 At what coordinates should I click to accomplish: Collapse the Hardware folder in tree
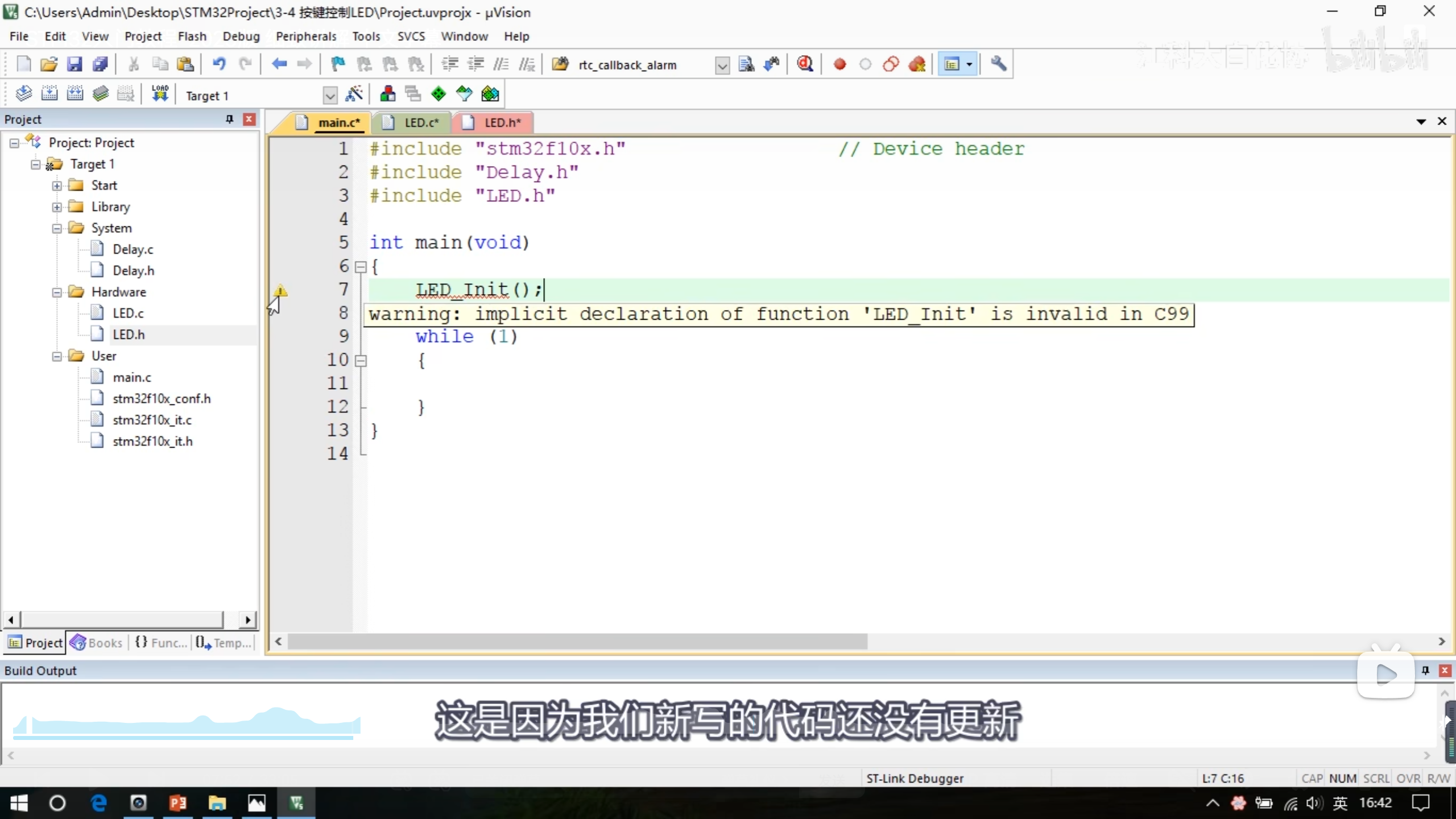(x=57, y=292)
